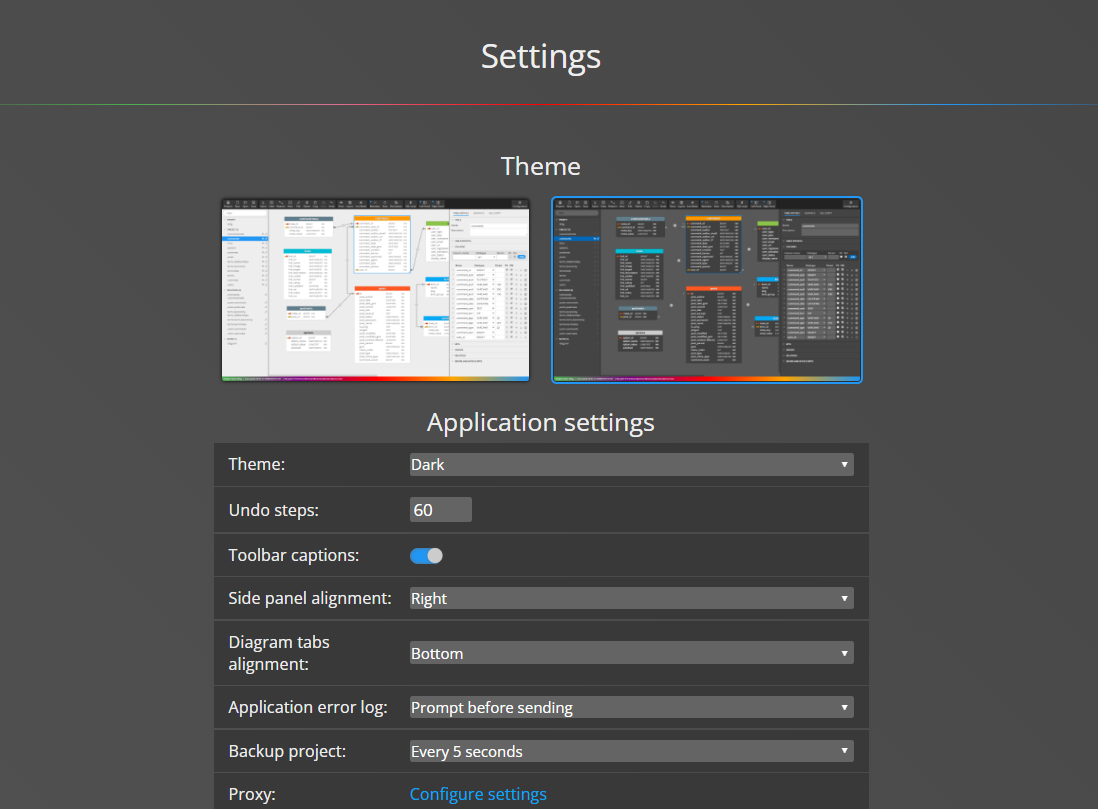
Task: Click the Diagram tabs alignment dropdown arrow
Action: (x=845, y=652)
